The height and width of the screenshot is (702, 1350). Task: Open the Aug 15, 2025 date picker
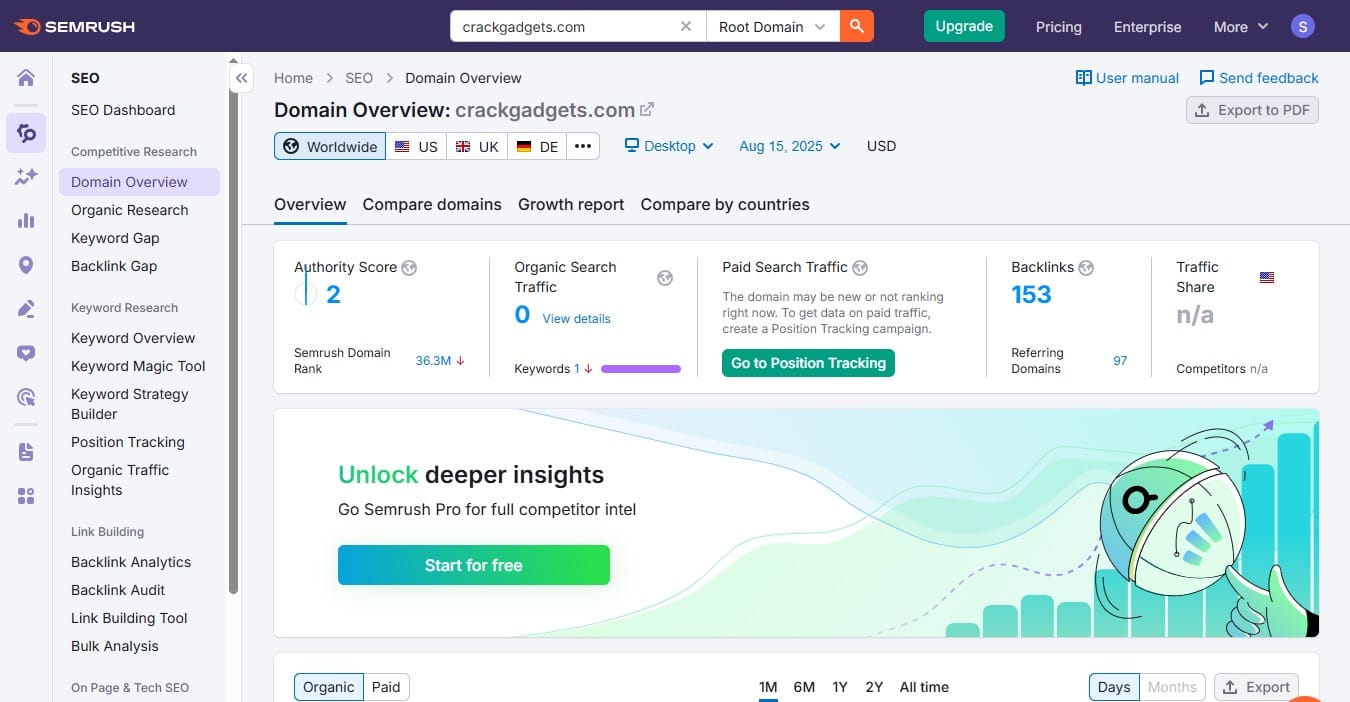(790, 146)
